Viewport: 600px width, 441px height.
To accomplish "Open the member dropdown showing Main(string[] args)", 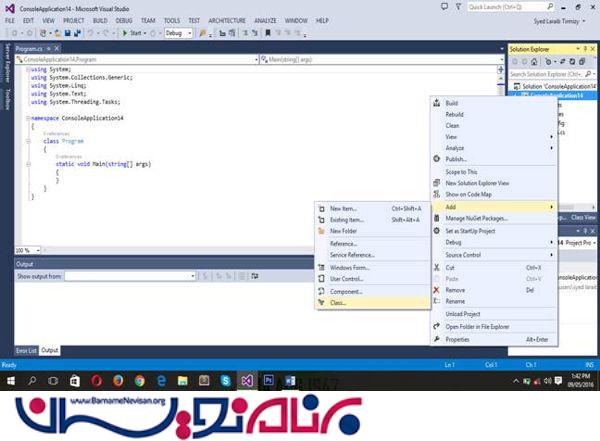I will click(382, 59).
